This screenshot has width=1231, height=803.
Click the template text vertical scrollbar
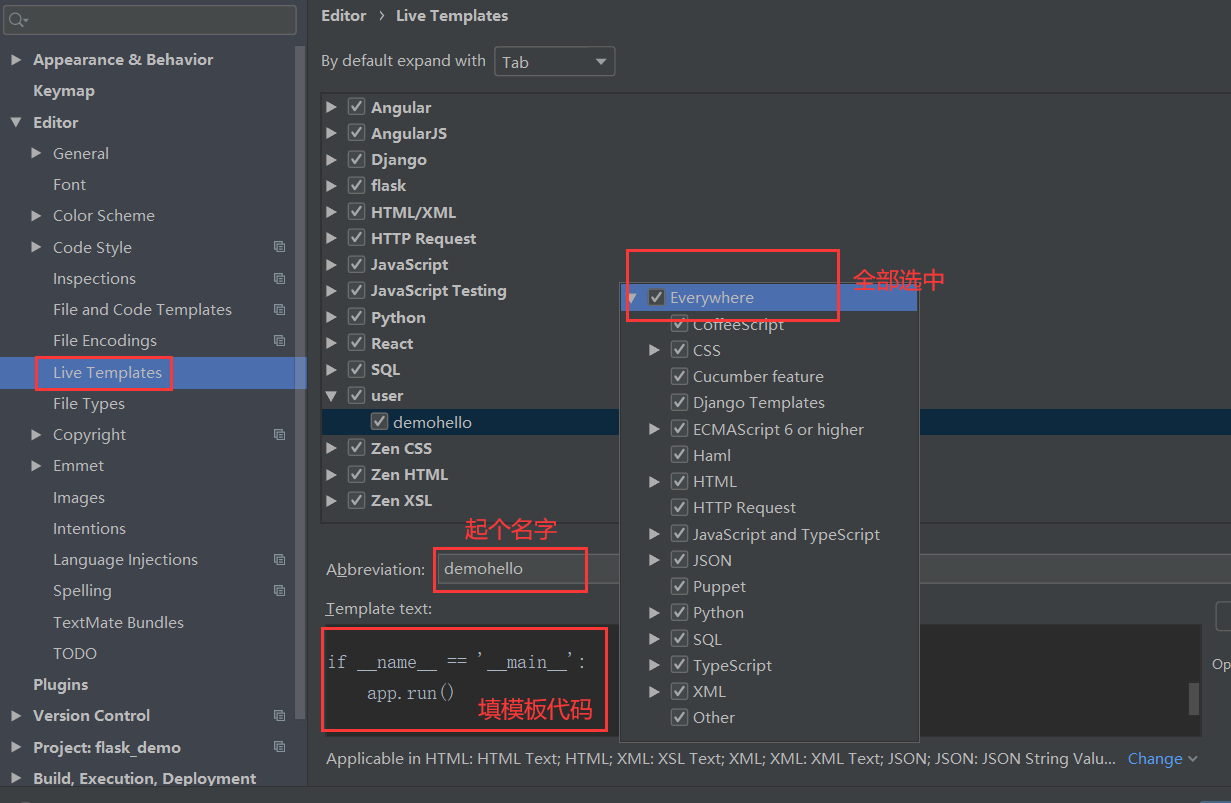coord(1193,699)
